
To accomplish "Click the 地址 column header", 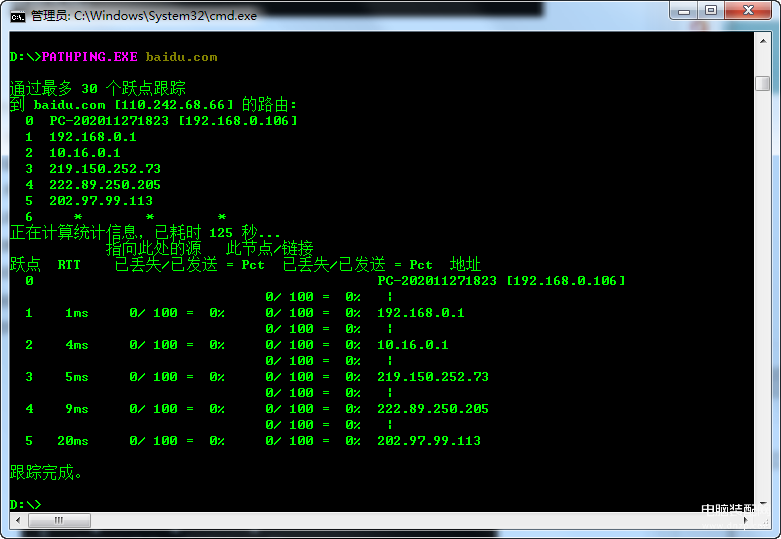I will coord(465,264).
